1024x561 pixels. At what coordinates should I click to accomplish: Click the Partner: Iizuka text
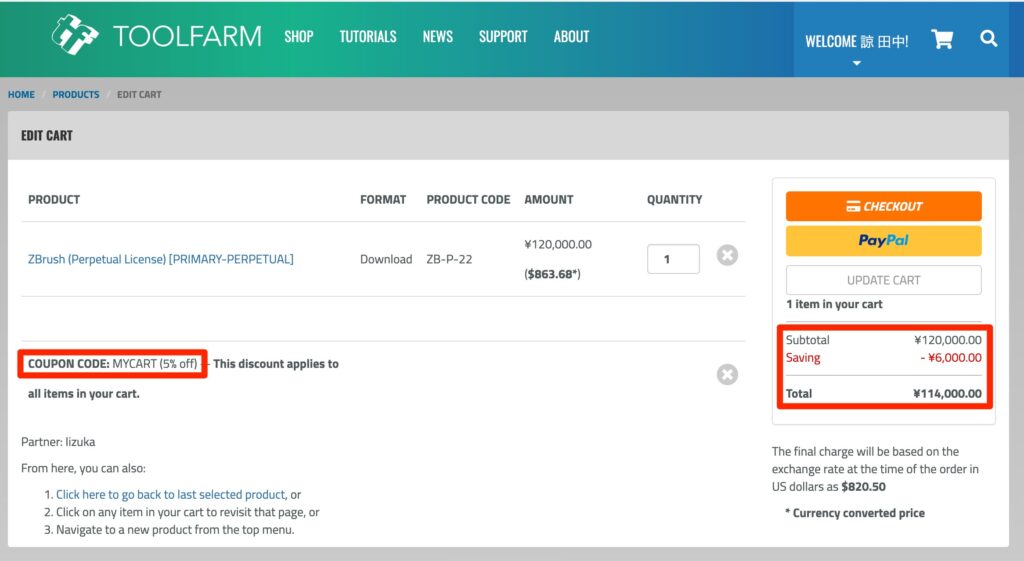58,442
